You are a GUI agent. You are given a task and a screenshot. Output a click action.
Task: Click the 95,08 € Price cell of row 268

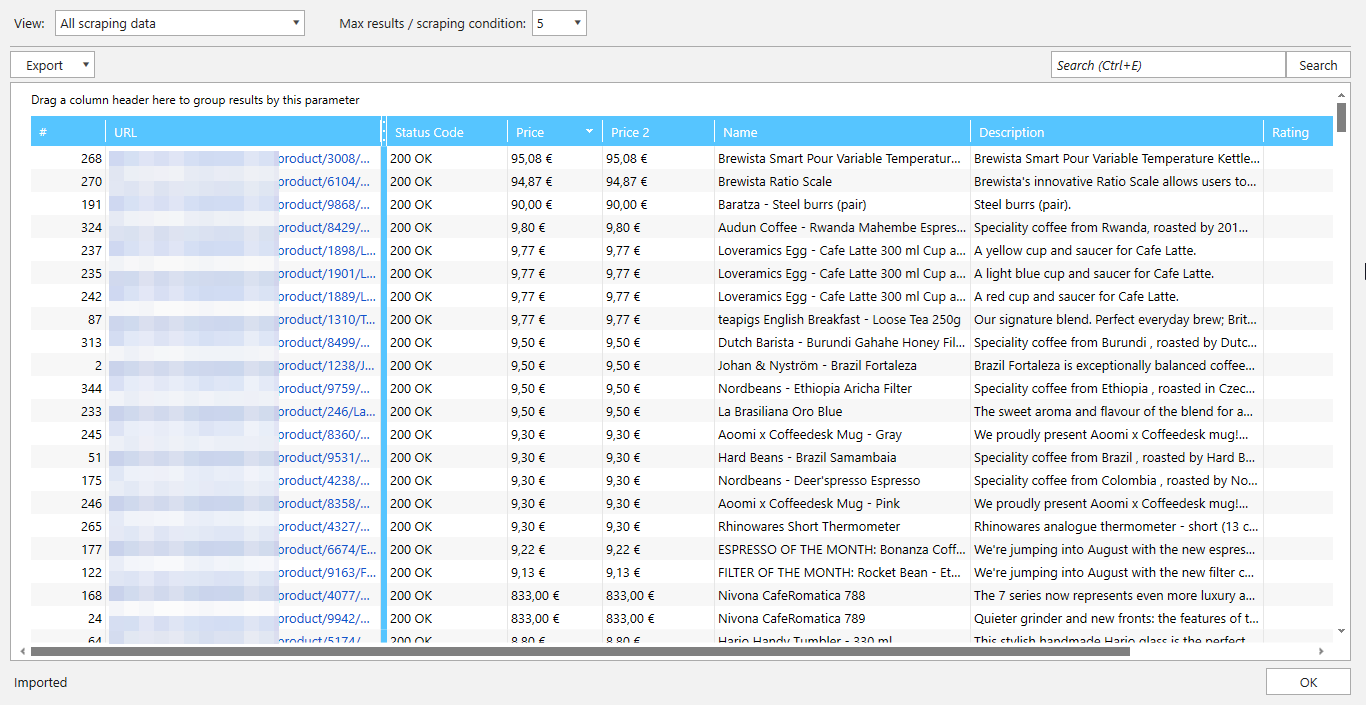coord(555,158)
